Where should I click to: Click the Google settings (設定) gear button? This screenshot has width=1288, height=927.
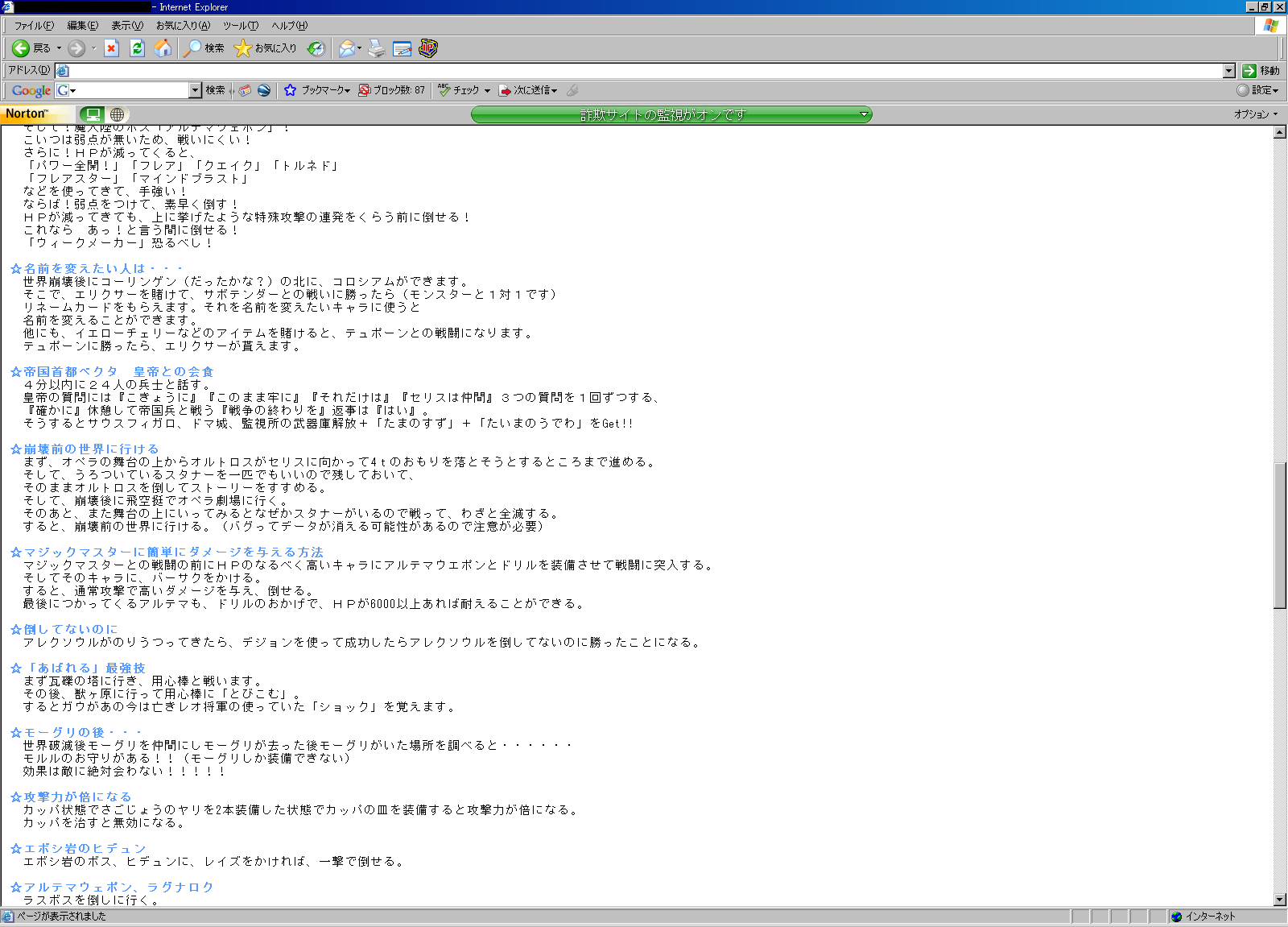click(x=1257, y=90)
